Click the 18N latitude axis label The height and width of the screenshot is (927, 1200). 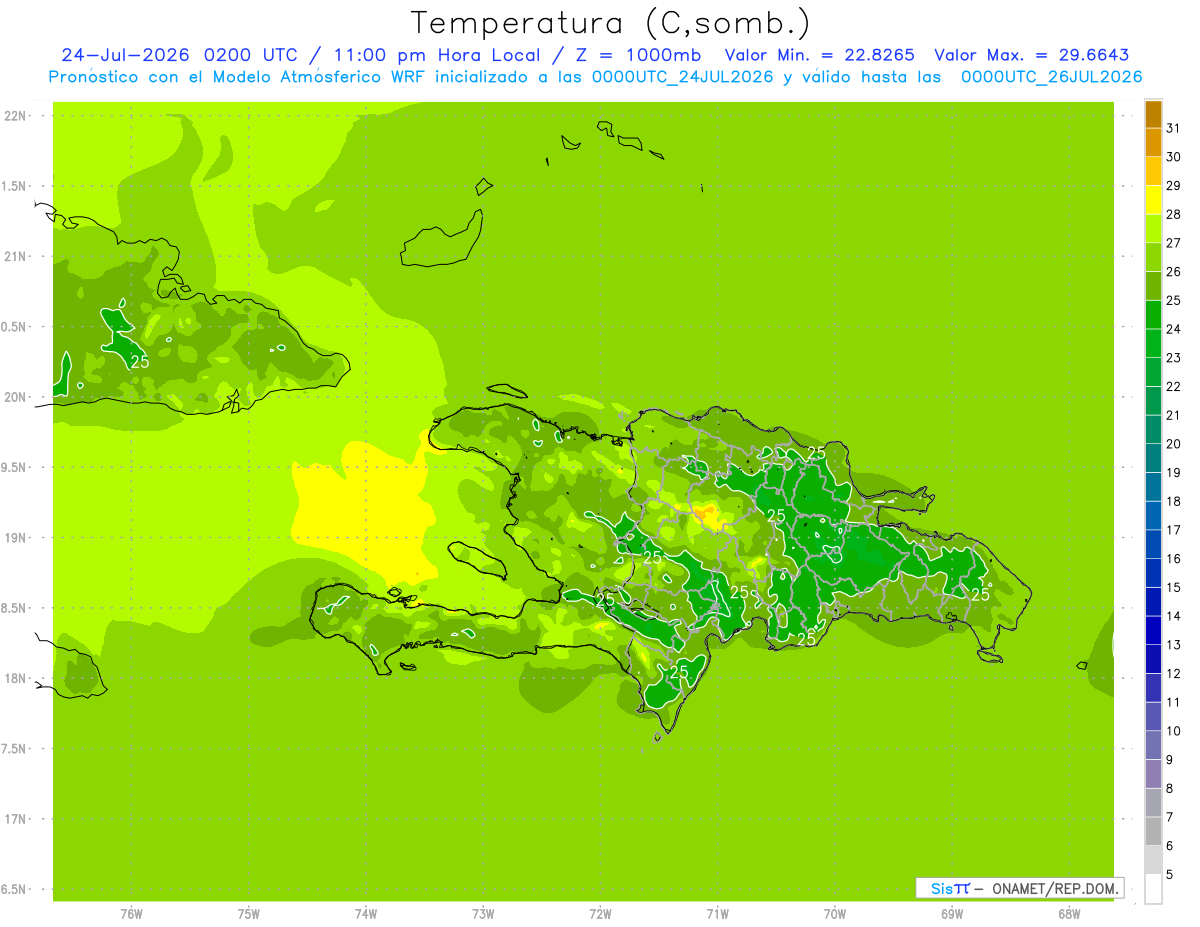[17, 678]
